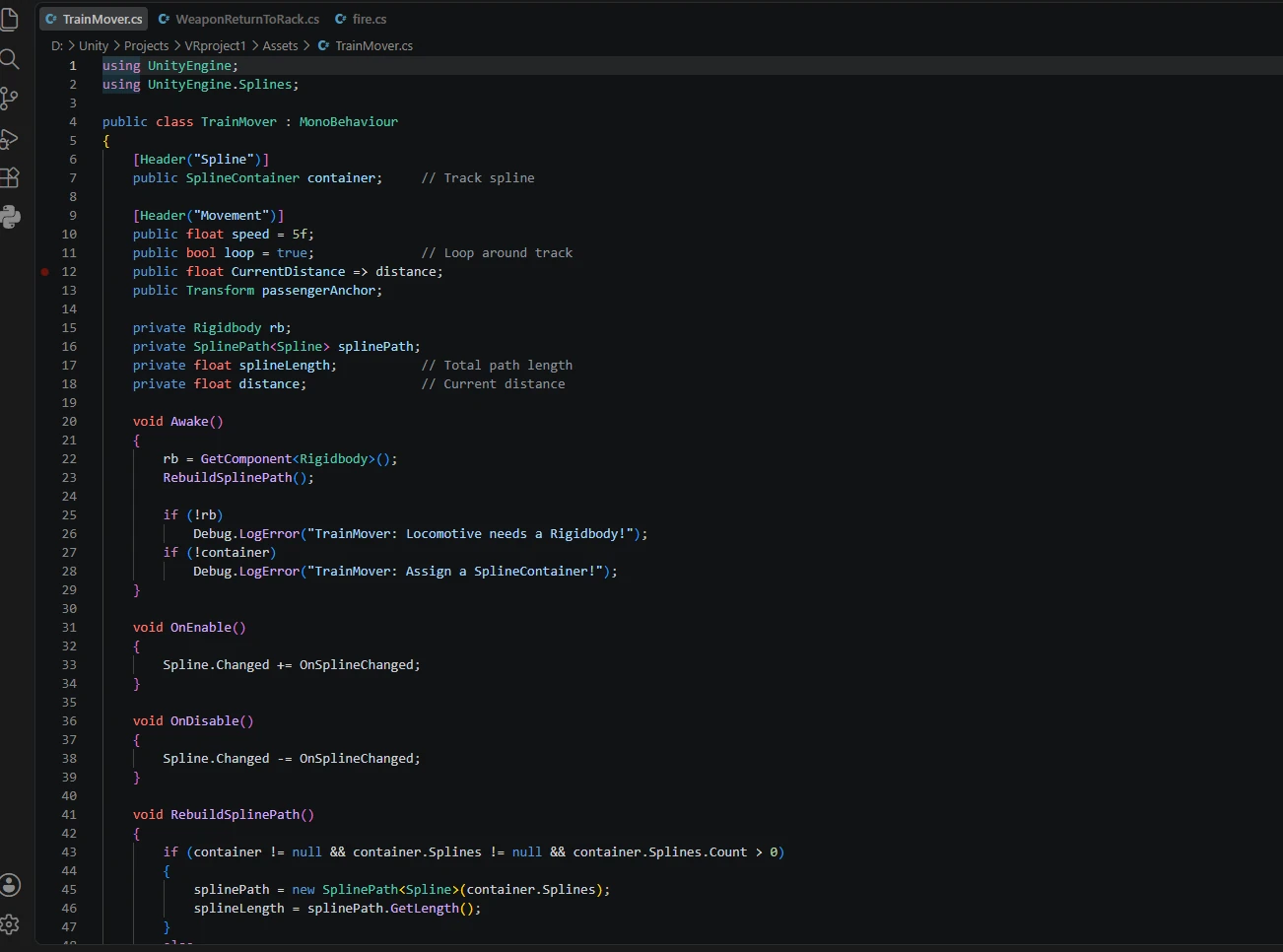Click 'private Rigidbody rb;' declaration
This screenshot has height=952, width=1283.
212,327
